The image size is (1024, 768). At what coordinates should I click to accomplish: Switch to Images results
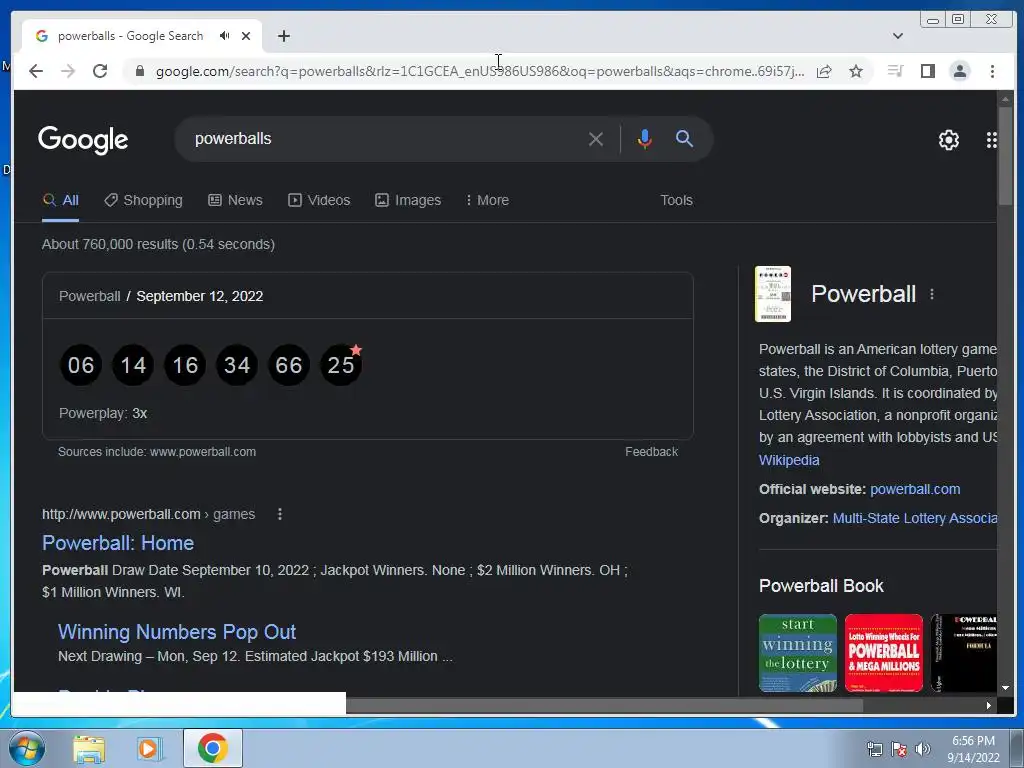pos(408,200)
